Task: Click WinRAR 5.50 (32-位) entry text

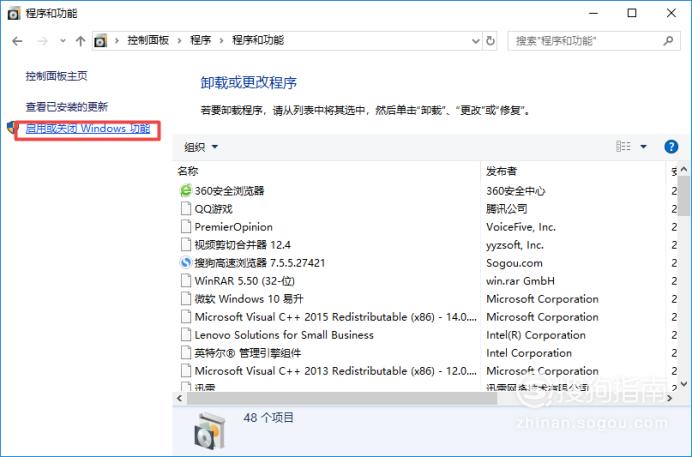Action: point(244,281)
